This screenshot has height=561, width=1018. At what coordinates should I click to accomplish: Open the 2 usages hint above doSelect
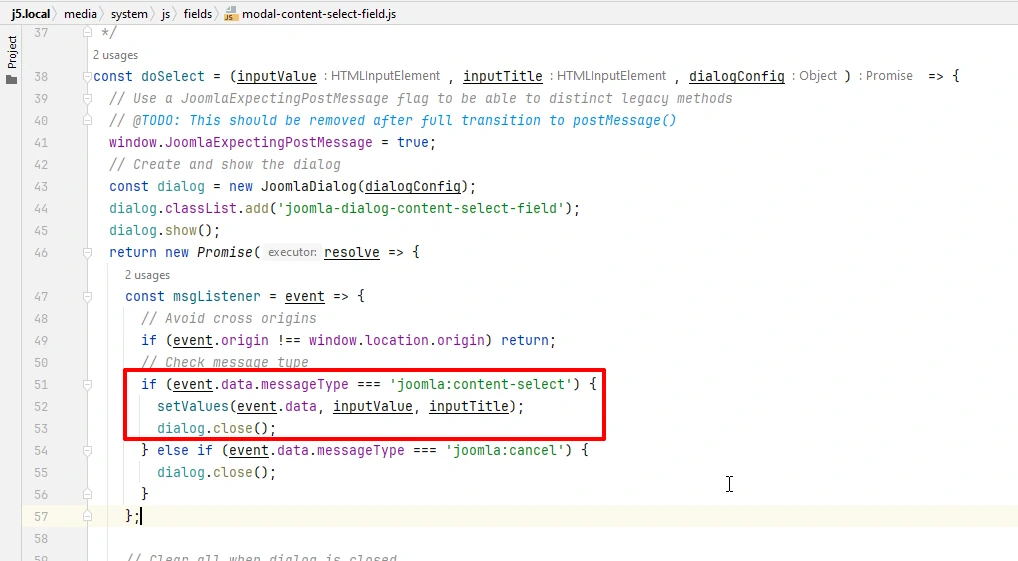pos(116,55)
